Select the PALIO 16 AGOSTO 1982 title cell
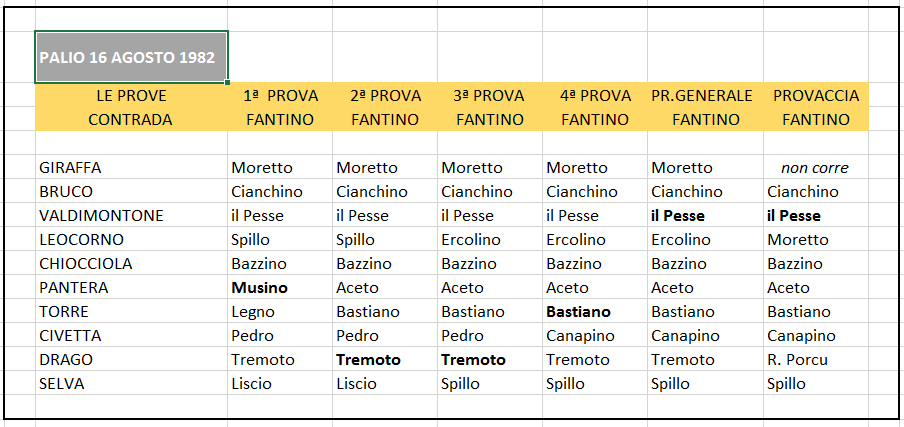 [x=131, y=57]
